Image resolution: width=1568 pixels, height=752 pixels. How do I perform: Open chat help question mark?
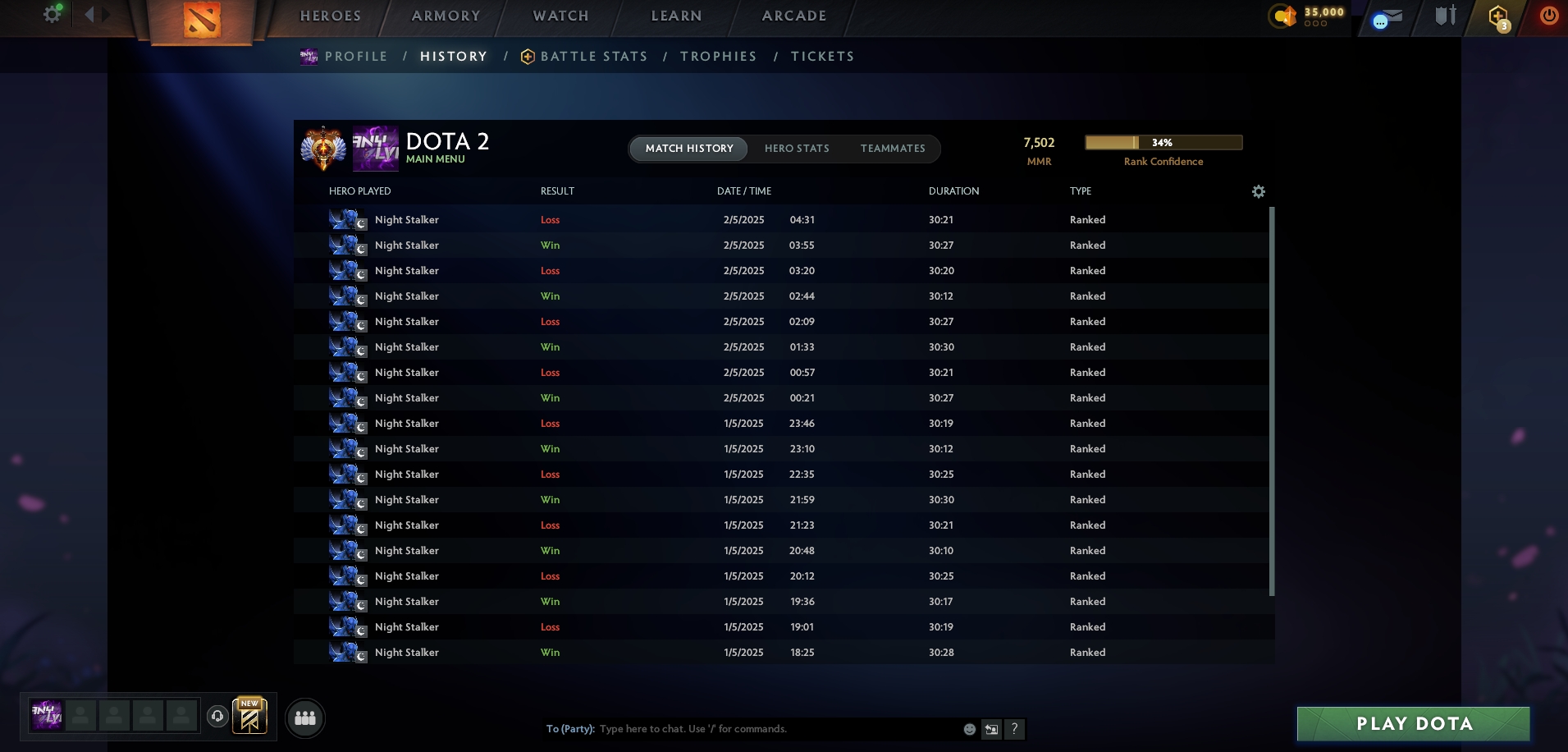tap(1014, 729)
